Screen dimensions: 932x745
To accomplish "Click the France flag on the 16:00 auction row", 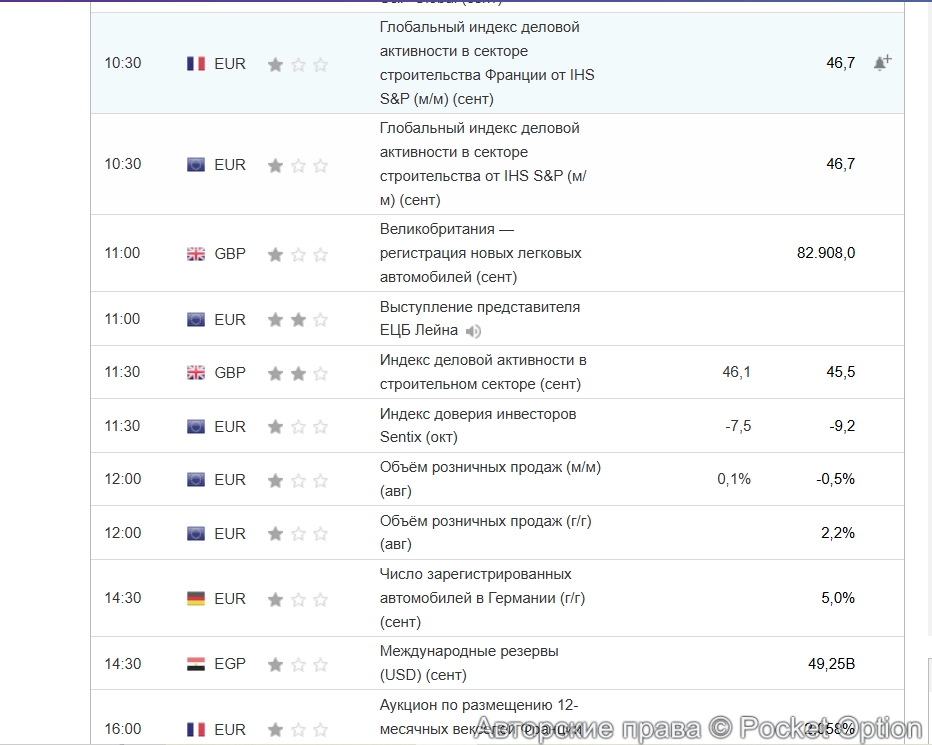I will point(195,729).
